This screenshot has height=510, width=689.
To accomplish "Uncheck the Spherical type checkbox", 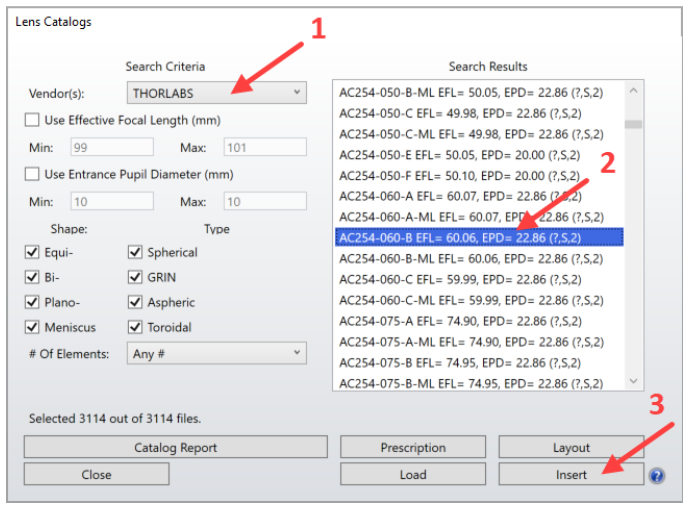I will click(x=136, y=252).
